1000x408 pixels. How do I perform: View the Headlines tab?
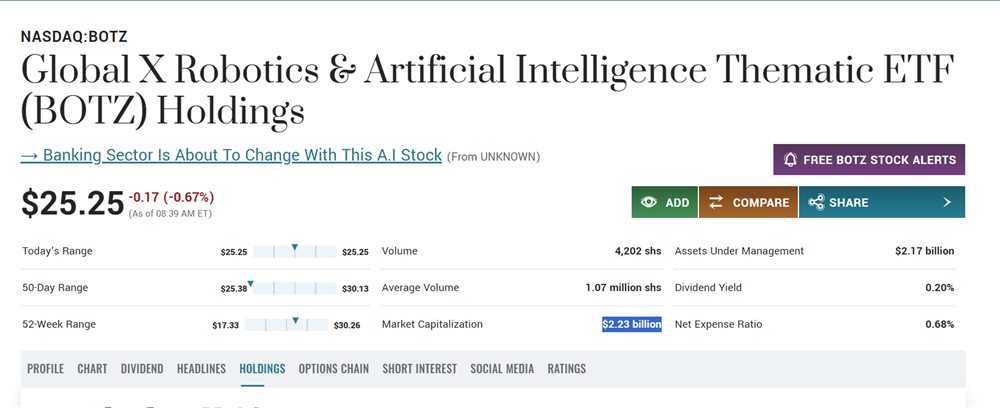point(201,369)
